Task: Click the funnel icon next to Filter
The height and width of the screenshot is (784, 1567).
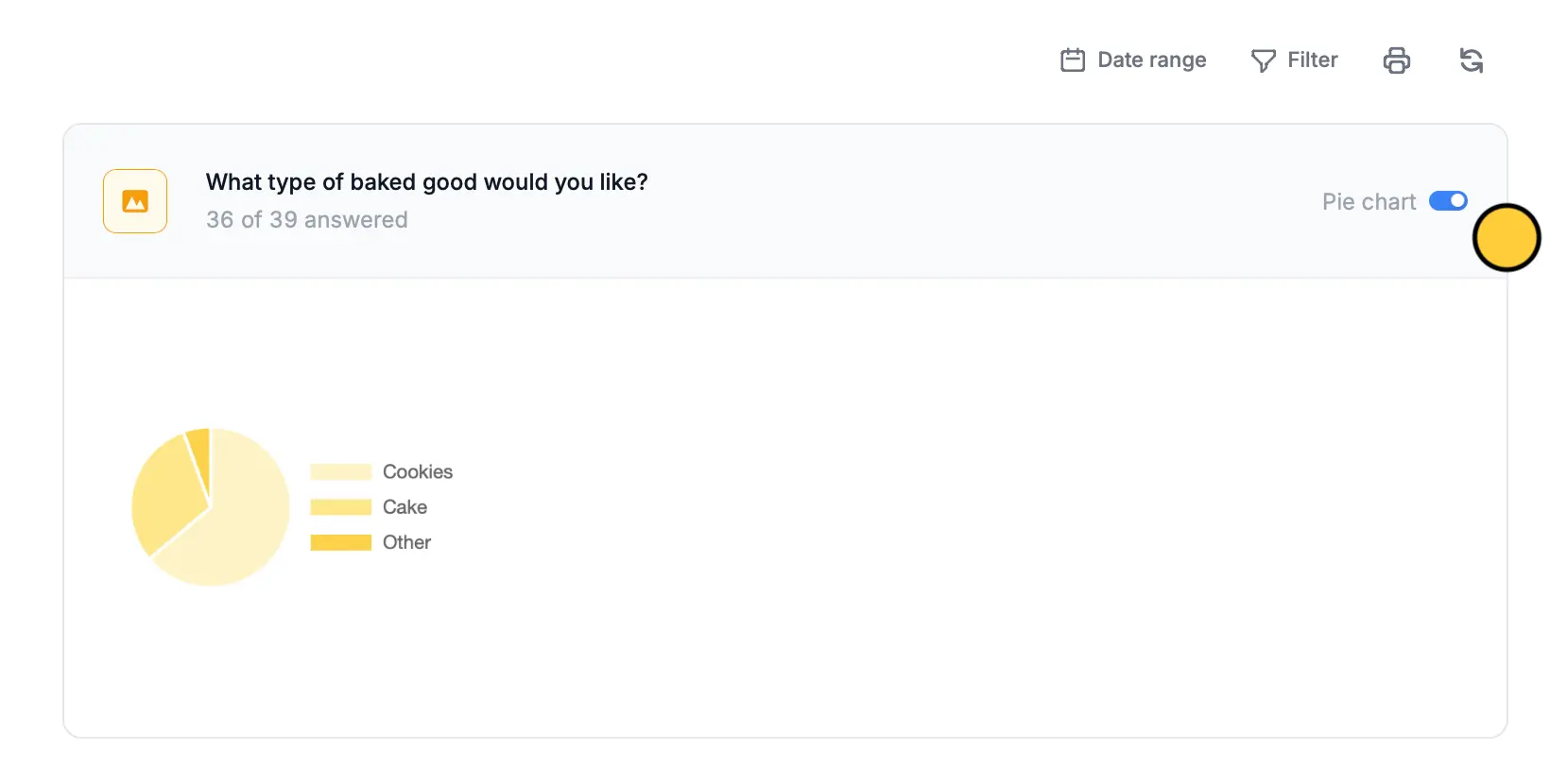Action: click(x=1263, y=60)
